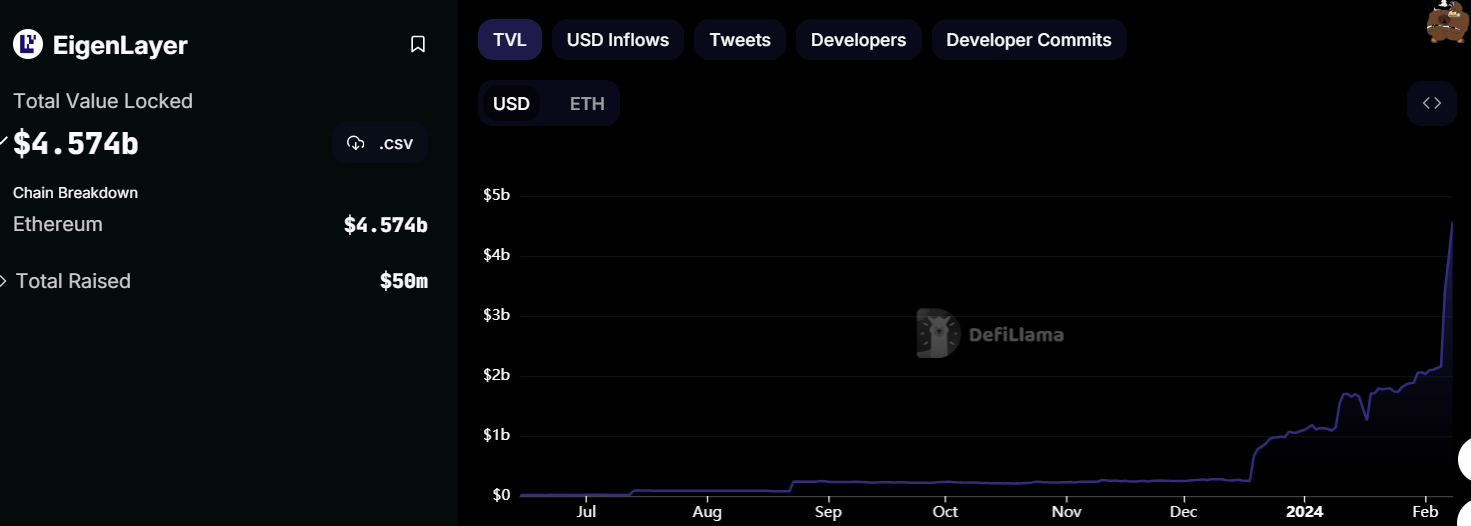The width and height of the screenshot is (1471, 526).
Task: Expand the Total Value Locked arrow
Action: pyautogui.click(x=4, y=142)
